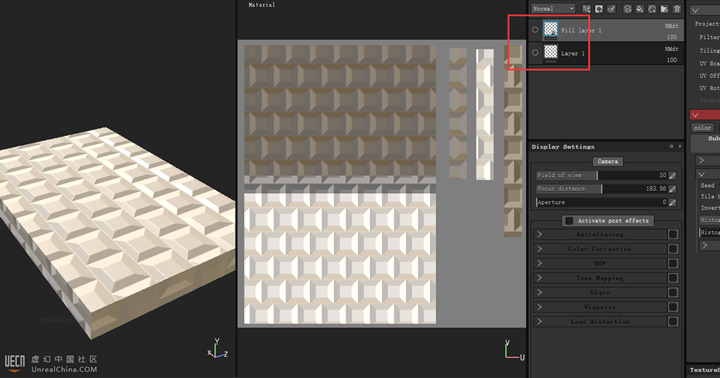Click the Field of view slider

click(602, 175)
